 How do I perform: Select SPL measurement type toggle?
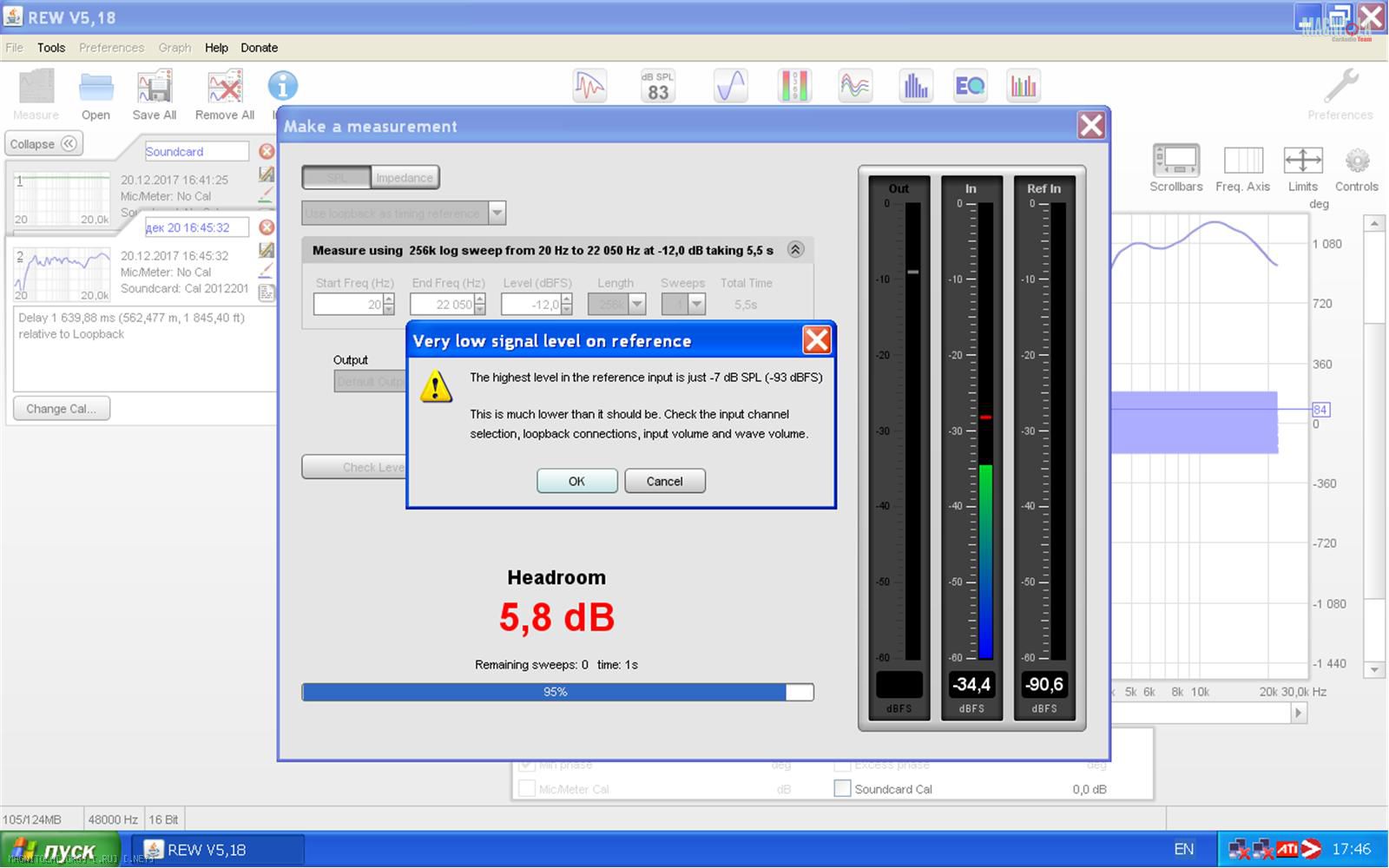click(x=336, y=178)
